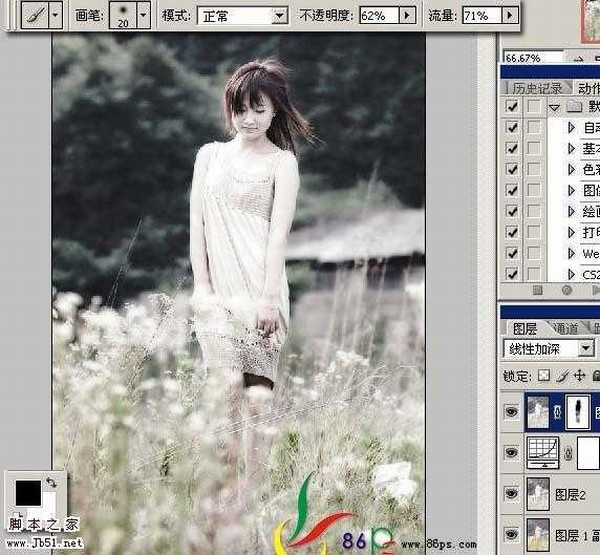This screenshot has height=555, width=600.
Task: Hide the curves adjustment layer
Action: (x=513, y=453)
